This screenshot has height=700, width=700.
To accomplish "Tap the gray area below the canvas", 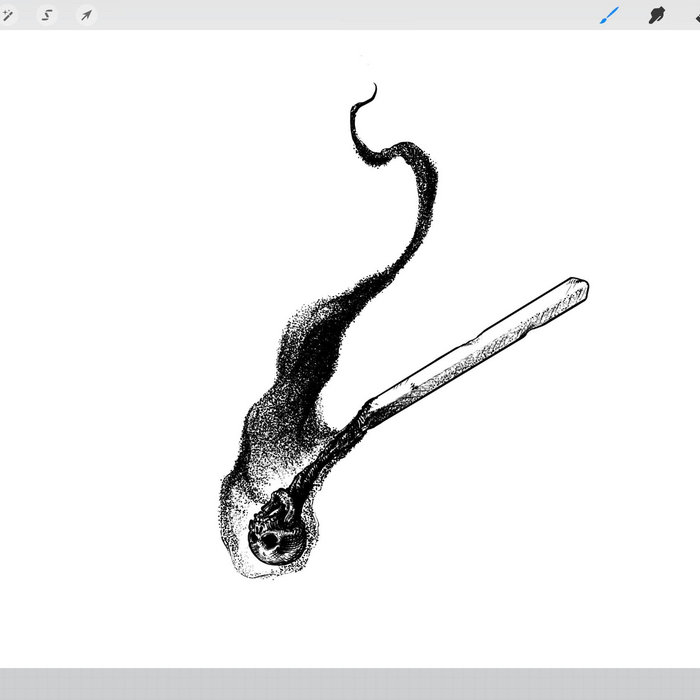I will 350,684.
